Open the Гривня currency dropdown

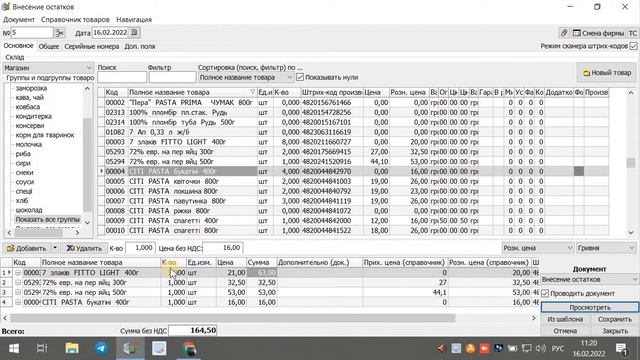[606, 248]
